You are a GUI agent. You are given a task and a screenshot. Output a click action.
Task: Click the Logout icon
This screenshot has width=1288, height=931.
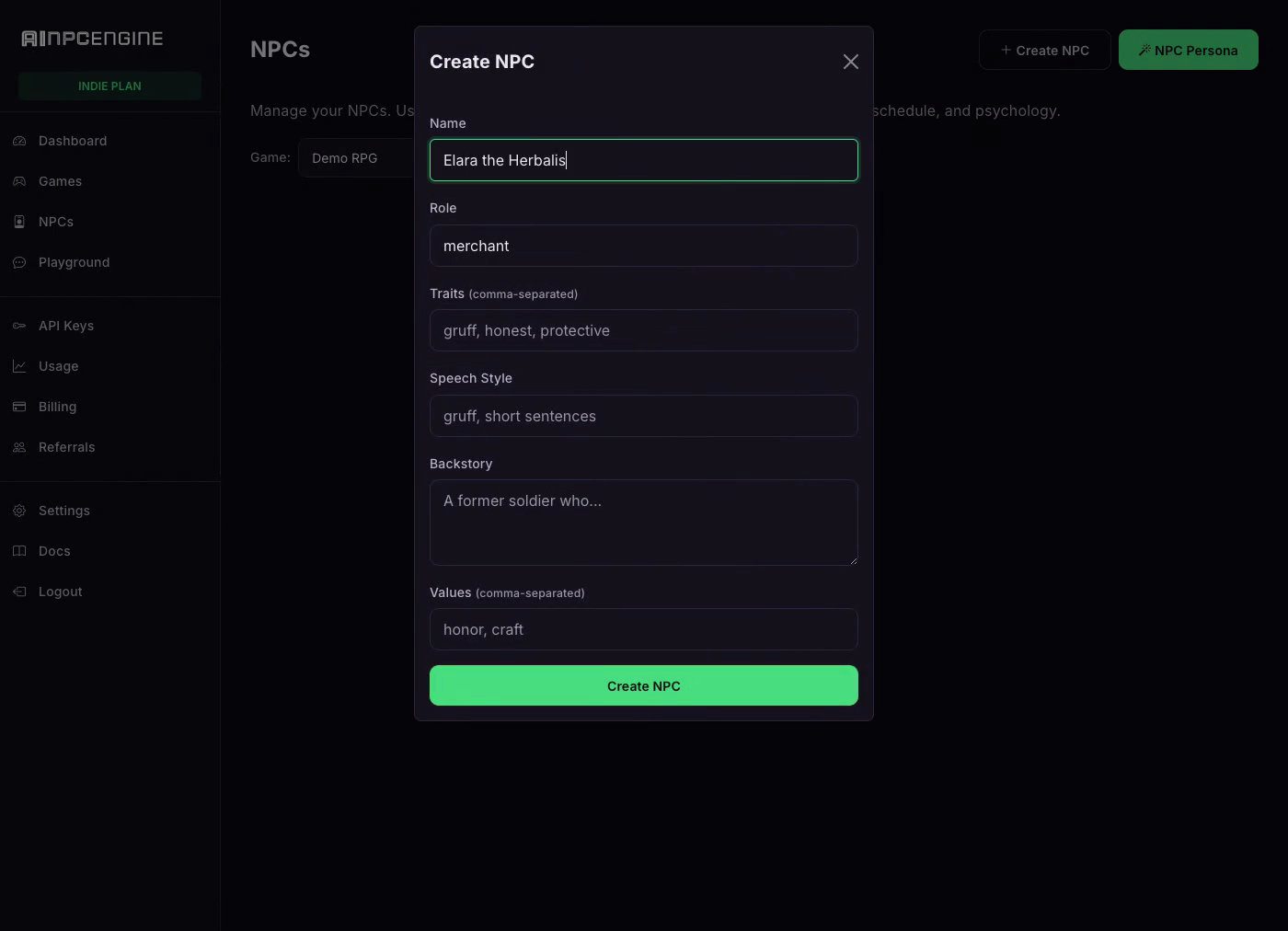point(19,592)
